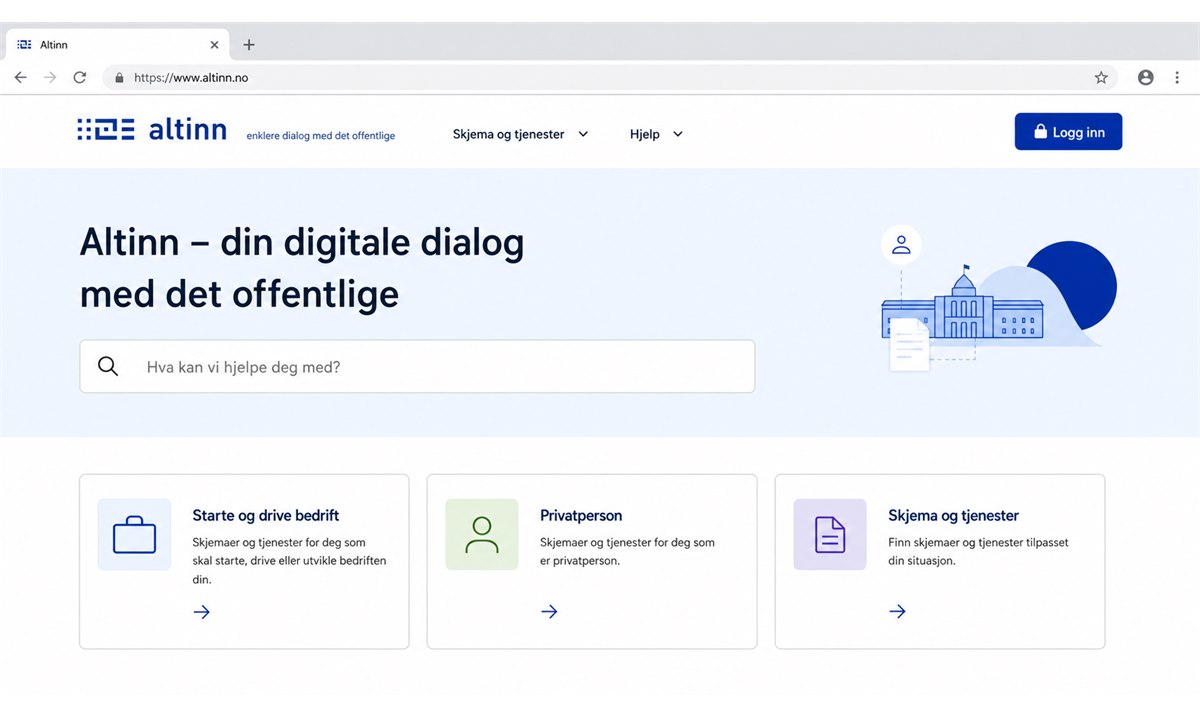Close the Altinn browser tab
The image size is (1200, 720).
(x=214, y=45)
